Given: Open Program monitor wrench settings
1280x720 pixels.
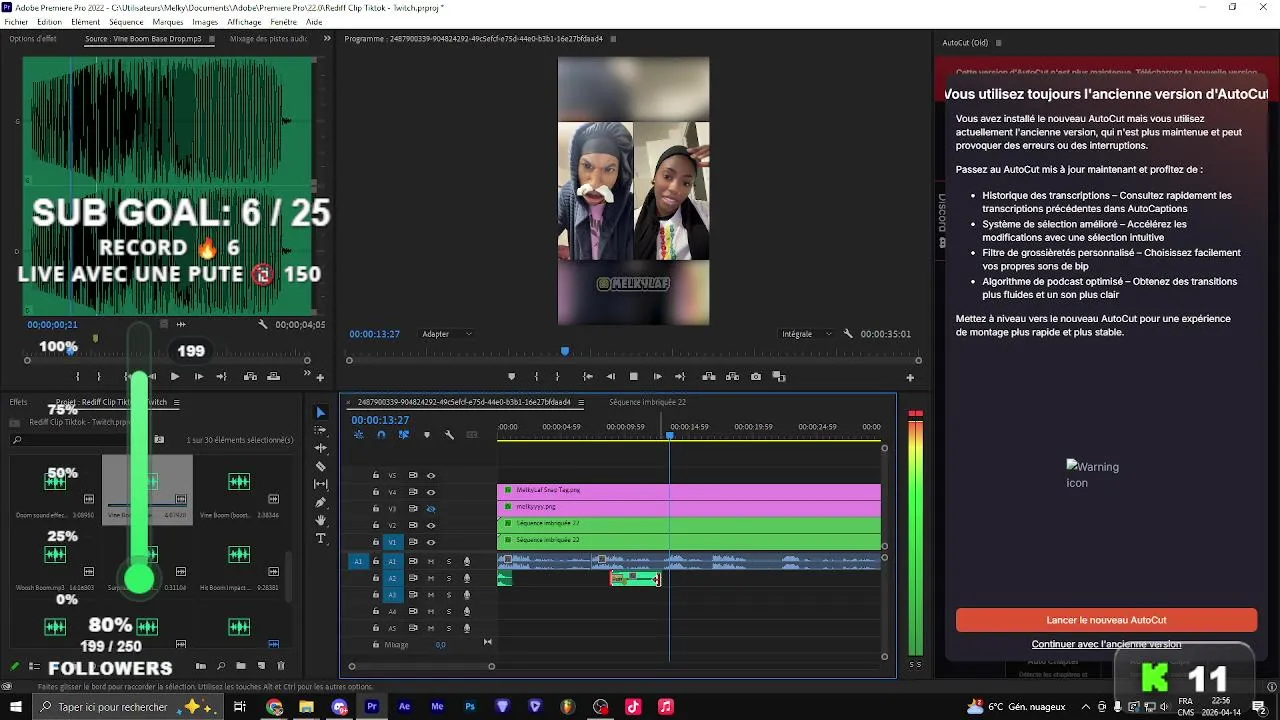Looking at the screenshot, I should point(848,334).
